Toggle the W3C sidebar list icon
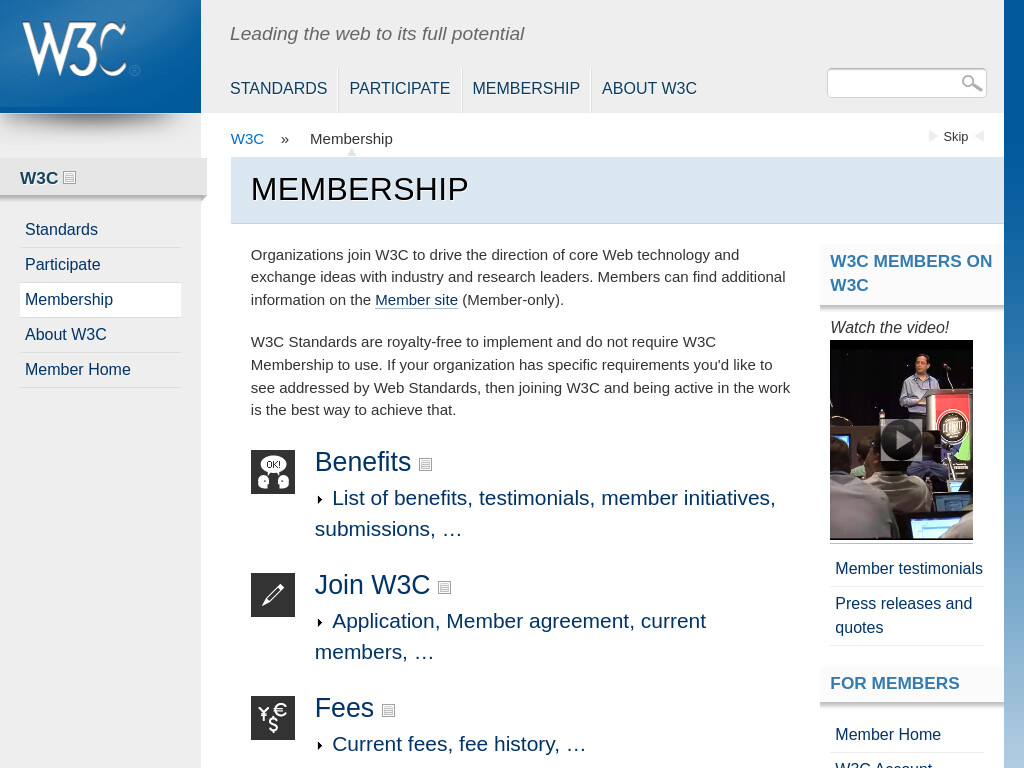 (69, 178)
